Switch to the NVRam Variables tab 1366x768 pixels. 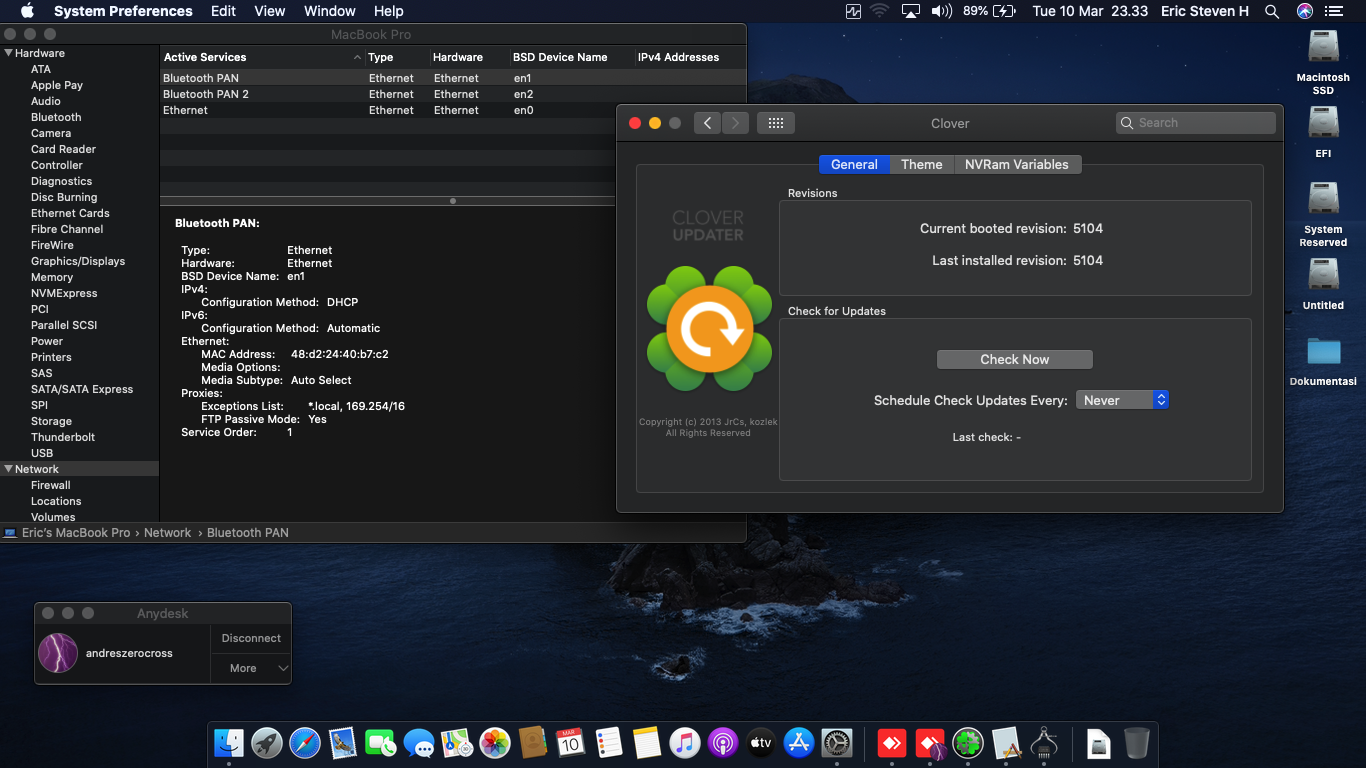[x=1017, y=165]
